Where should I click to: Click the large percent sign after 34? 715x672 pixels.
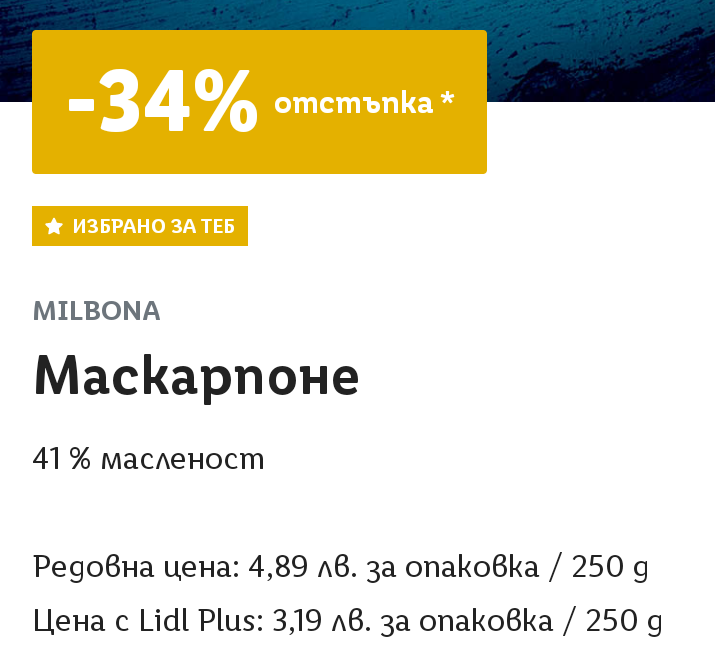228,103
